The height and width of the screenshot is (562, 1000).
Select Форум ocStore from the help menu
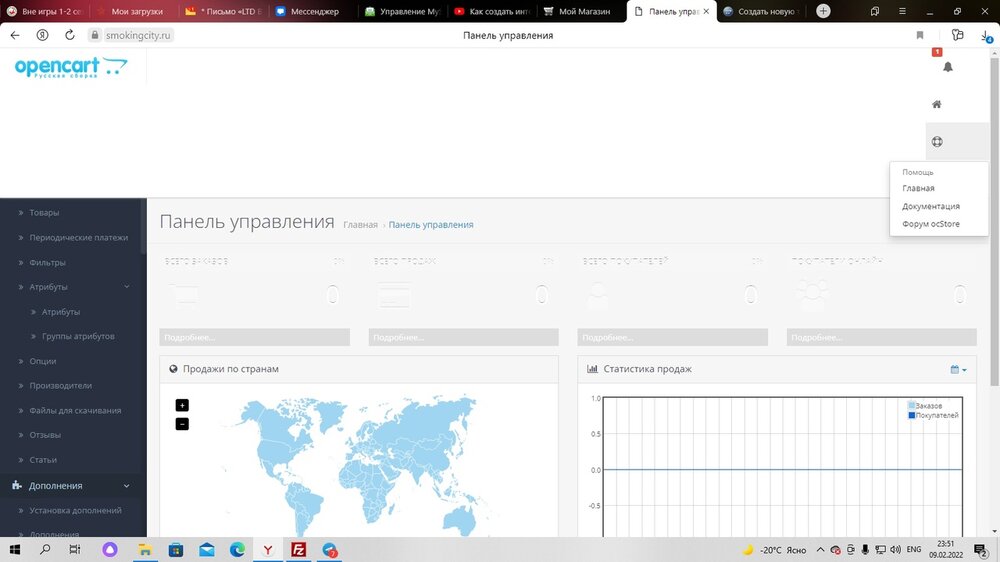tap(930, 224)
